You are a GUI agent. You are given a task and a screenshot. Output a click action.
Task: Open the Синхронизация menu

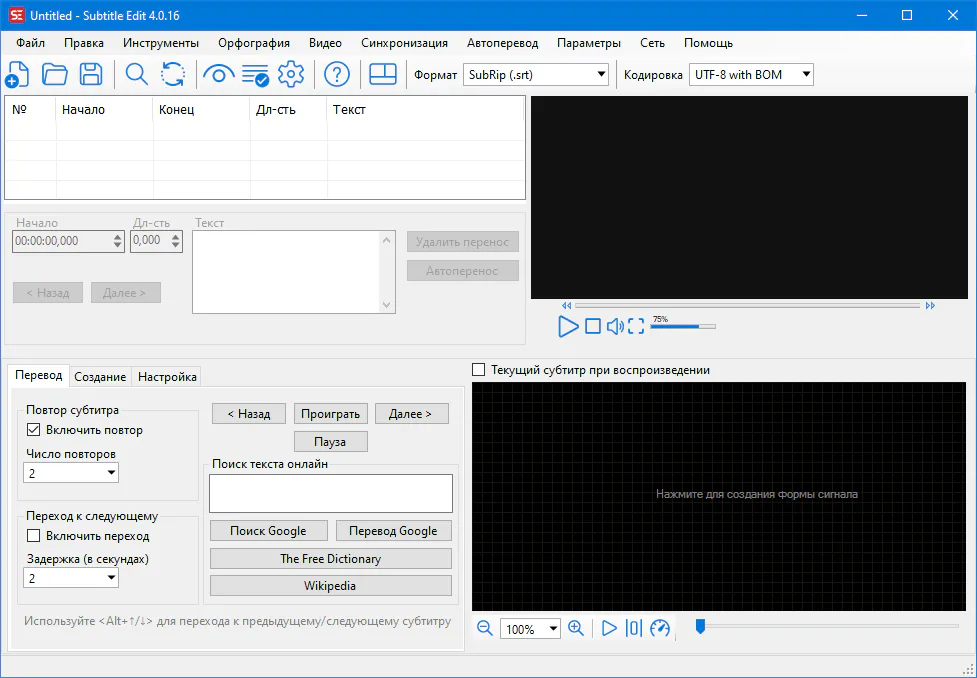click(404, 43)
